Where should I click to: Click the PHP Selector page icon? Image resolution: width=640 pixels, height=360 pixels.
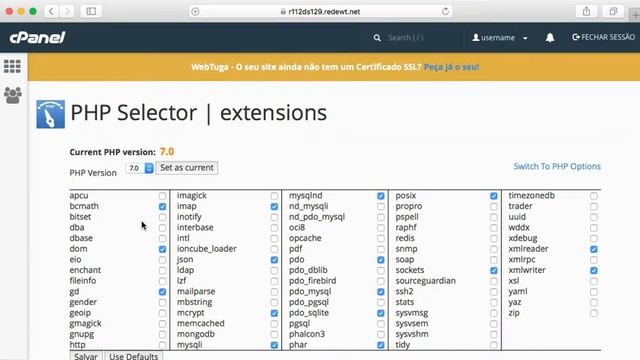click(50, 114)
